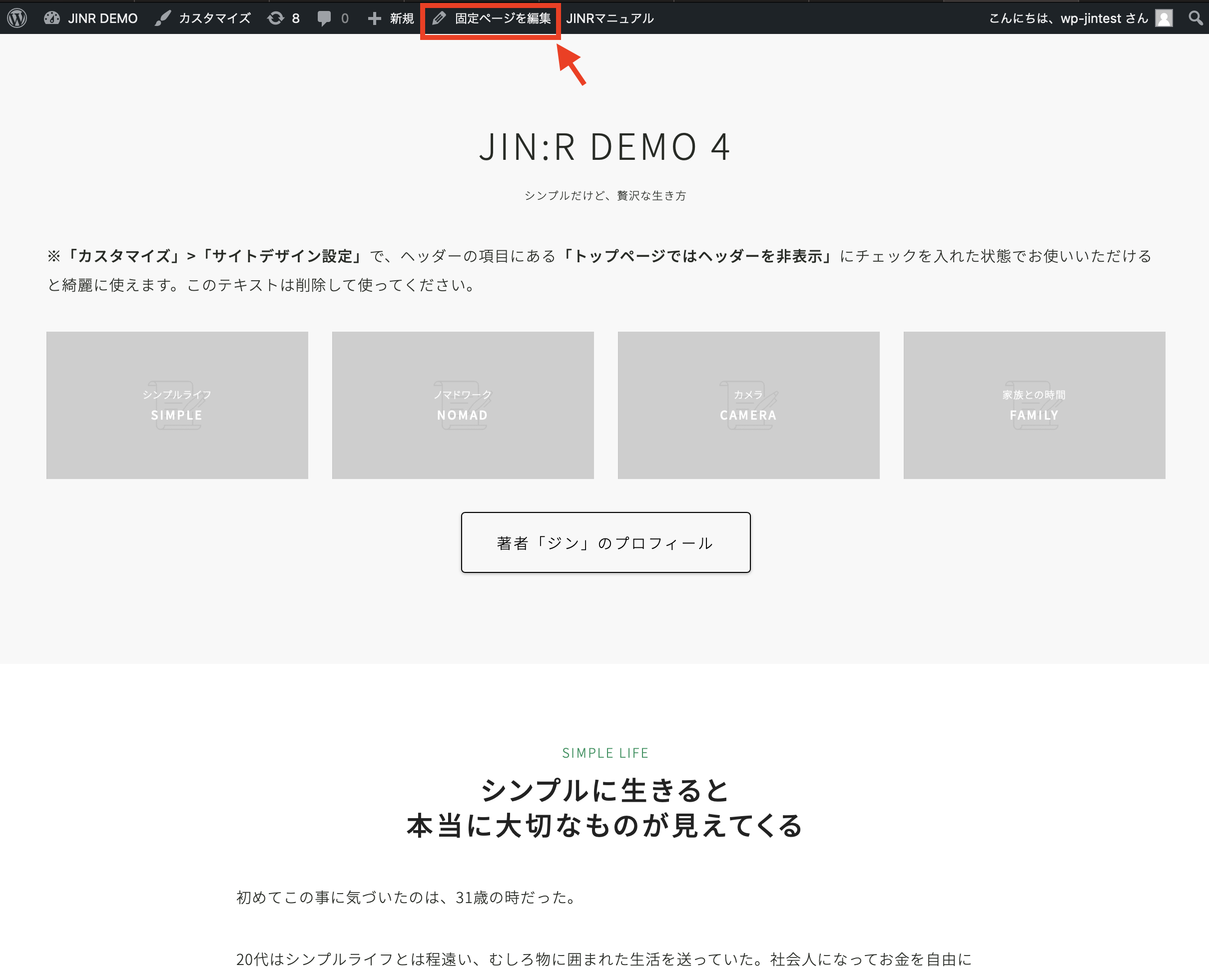Click 著者「ジン」のプロフィール button
Screen dimensions: 1209x980
[x=606, y=542]
